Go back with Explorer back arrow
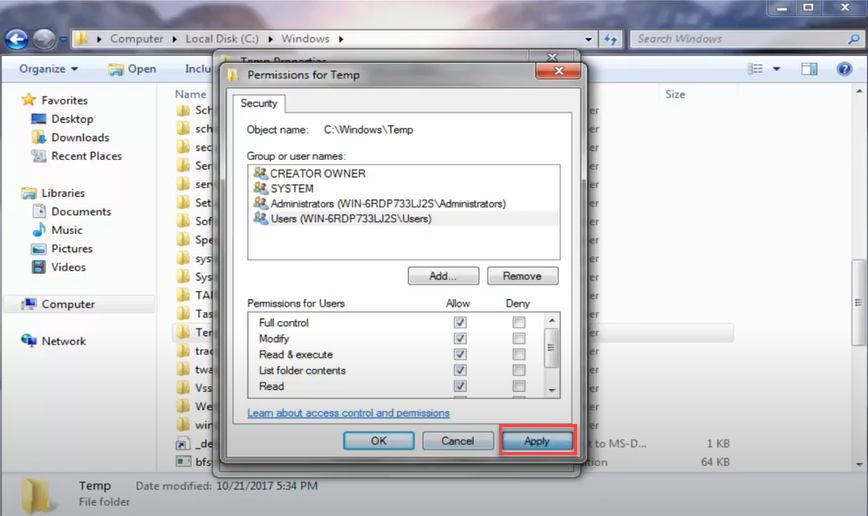Image resolution: width=868 pixels, height=516 pixels. point(17,39)
